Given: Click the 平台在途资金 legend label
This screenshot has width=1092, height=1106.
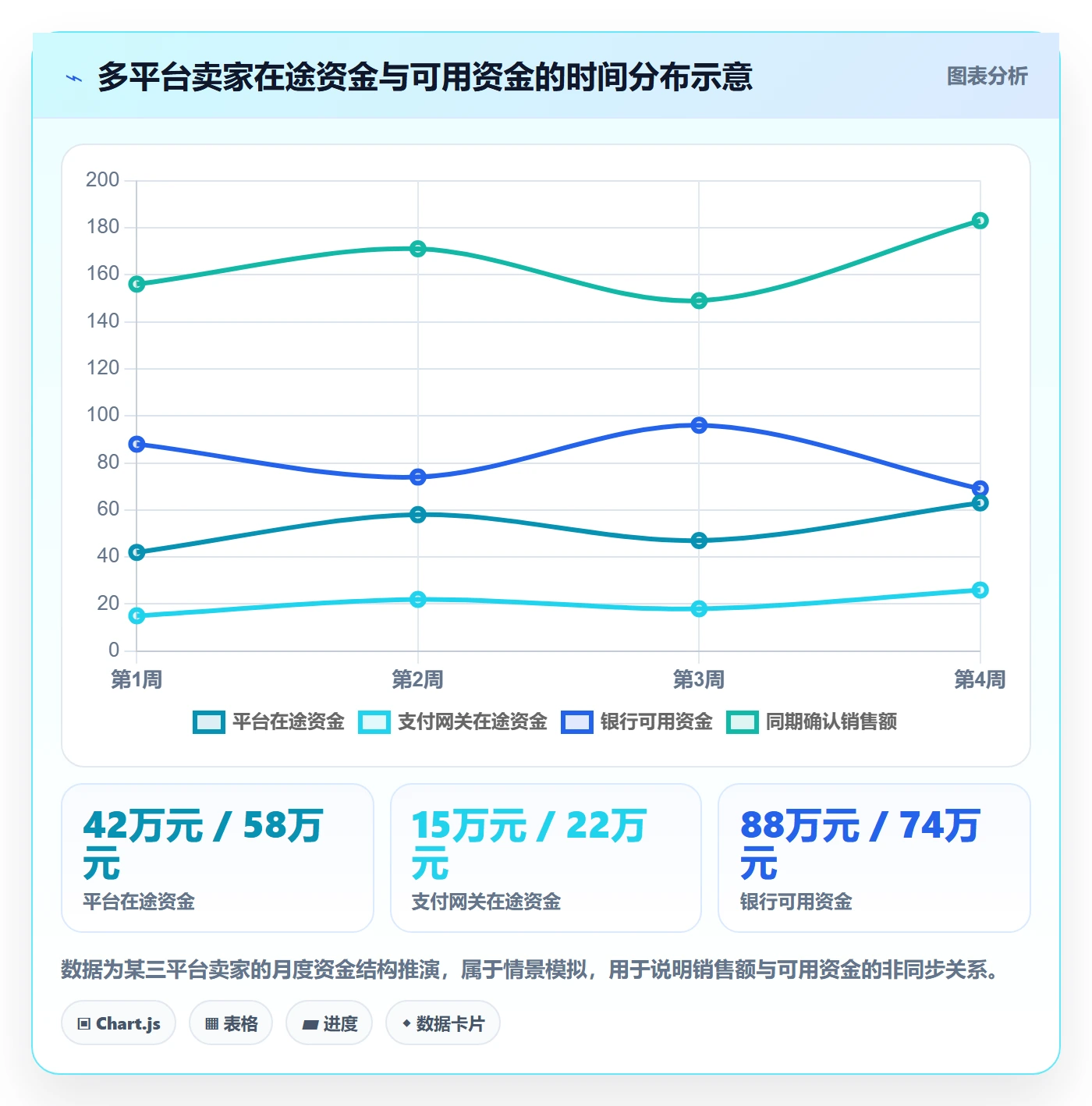Looking at the screenshot, I should (x=289, y=722).
